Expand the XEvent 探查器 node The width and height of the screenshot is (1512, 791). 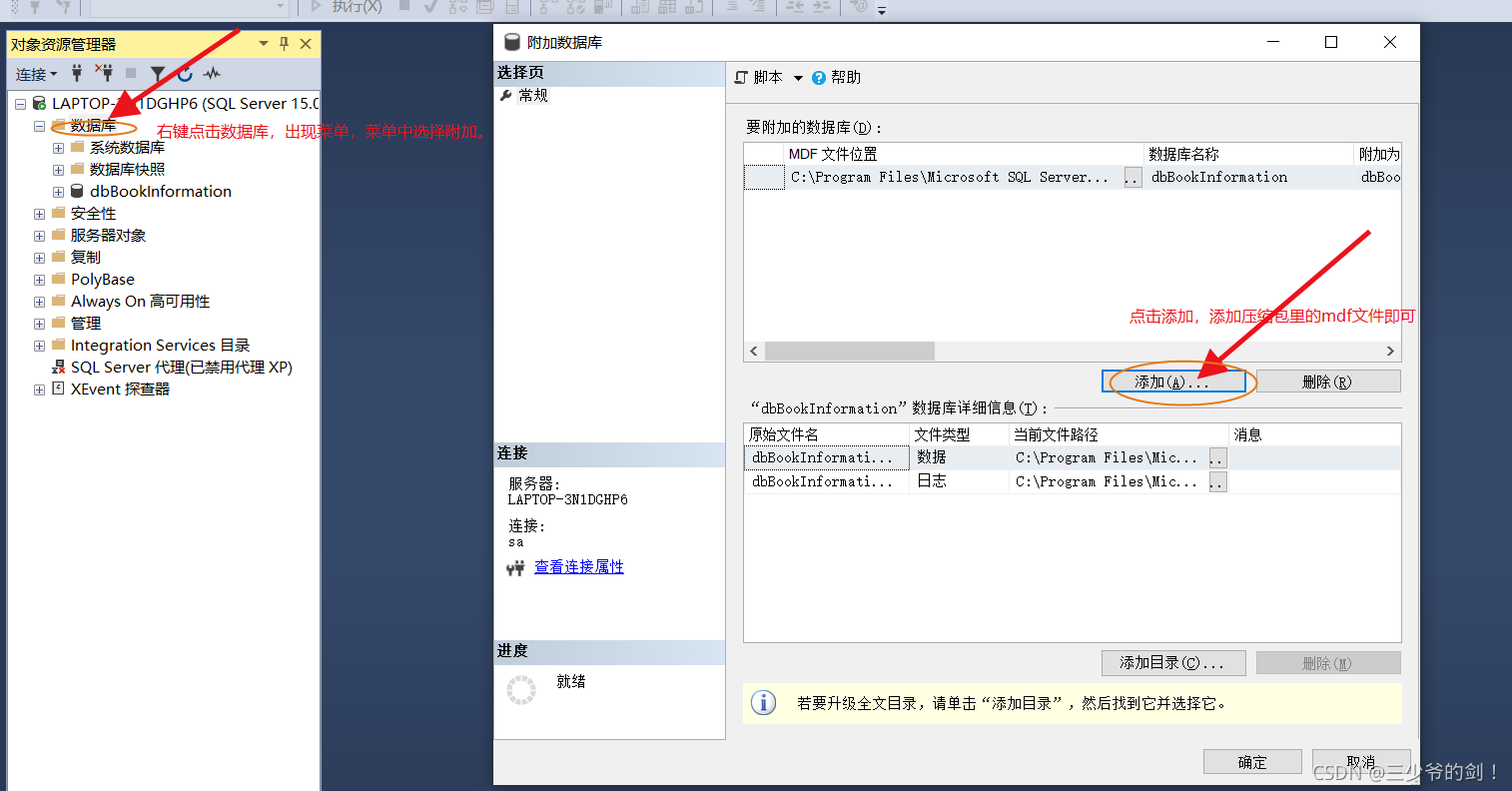(x=39, y=390)
